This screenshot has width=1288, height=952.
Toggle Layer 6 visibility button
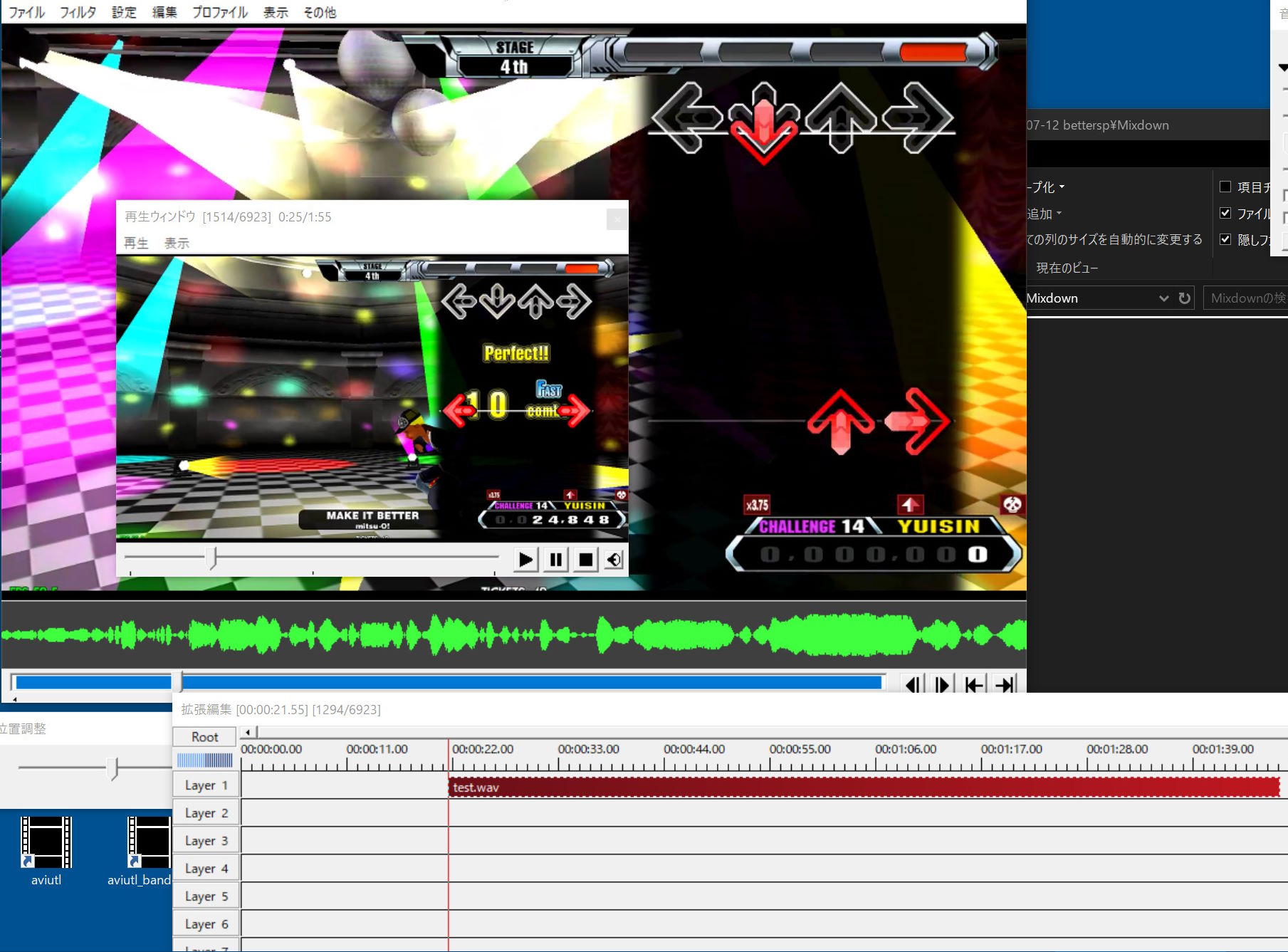(206, 924)
